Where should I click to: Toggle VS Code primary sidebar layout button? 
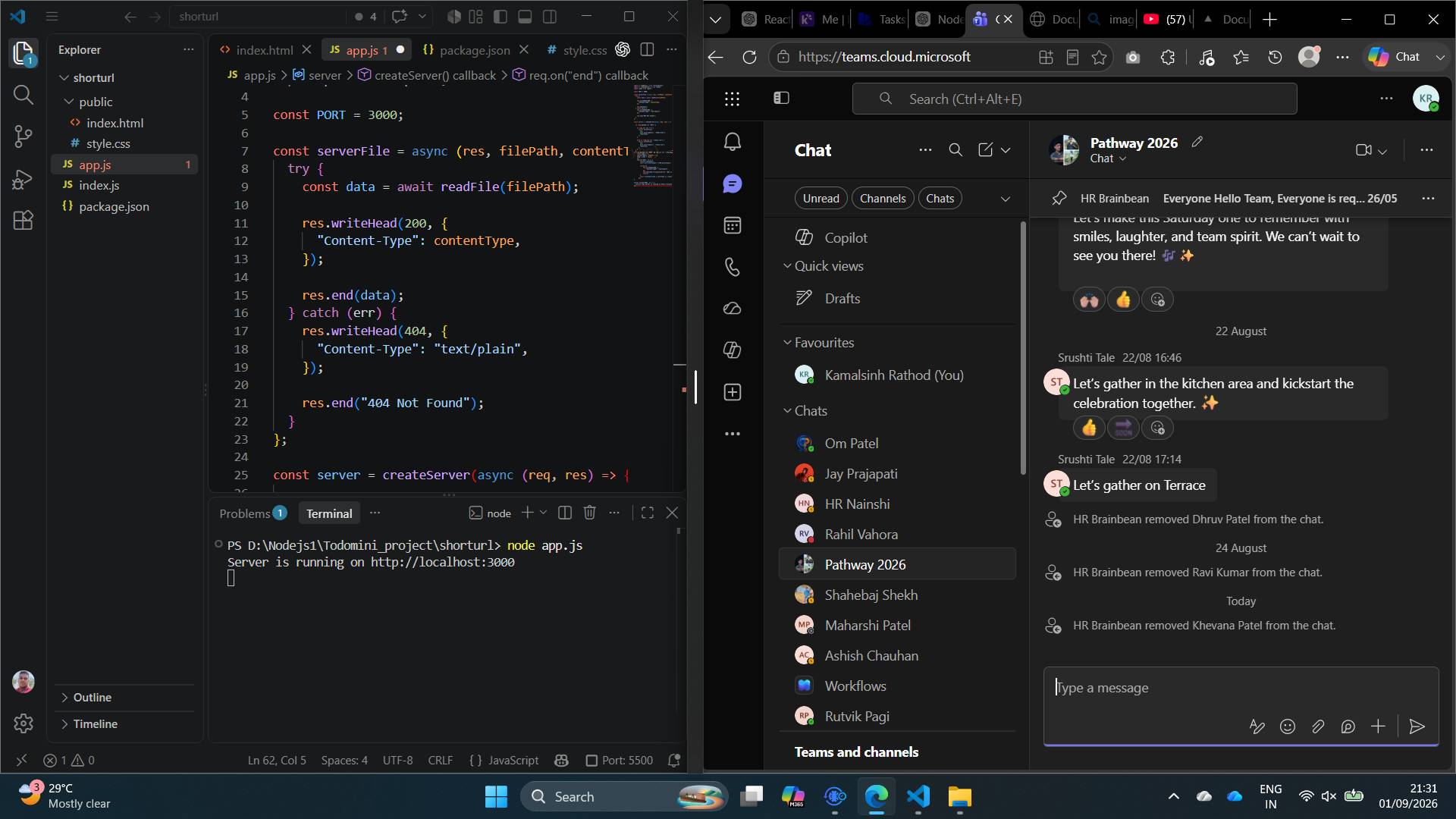point(500,16)
